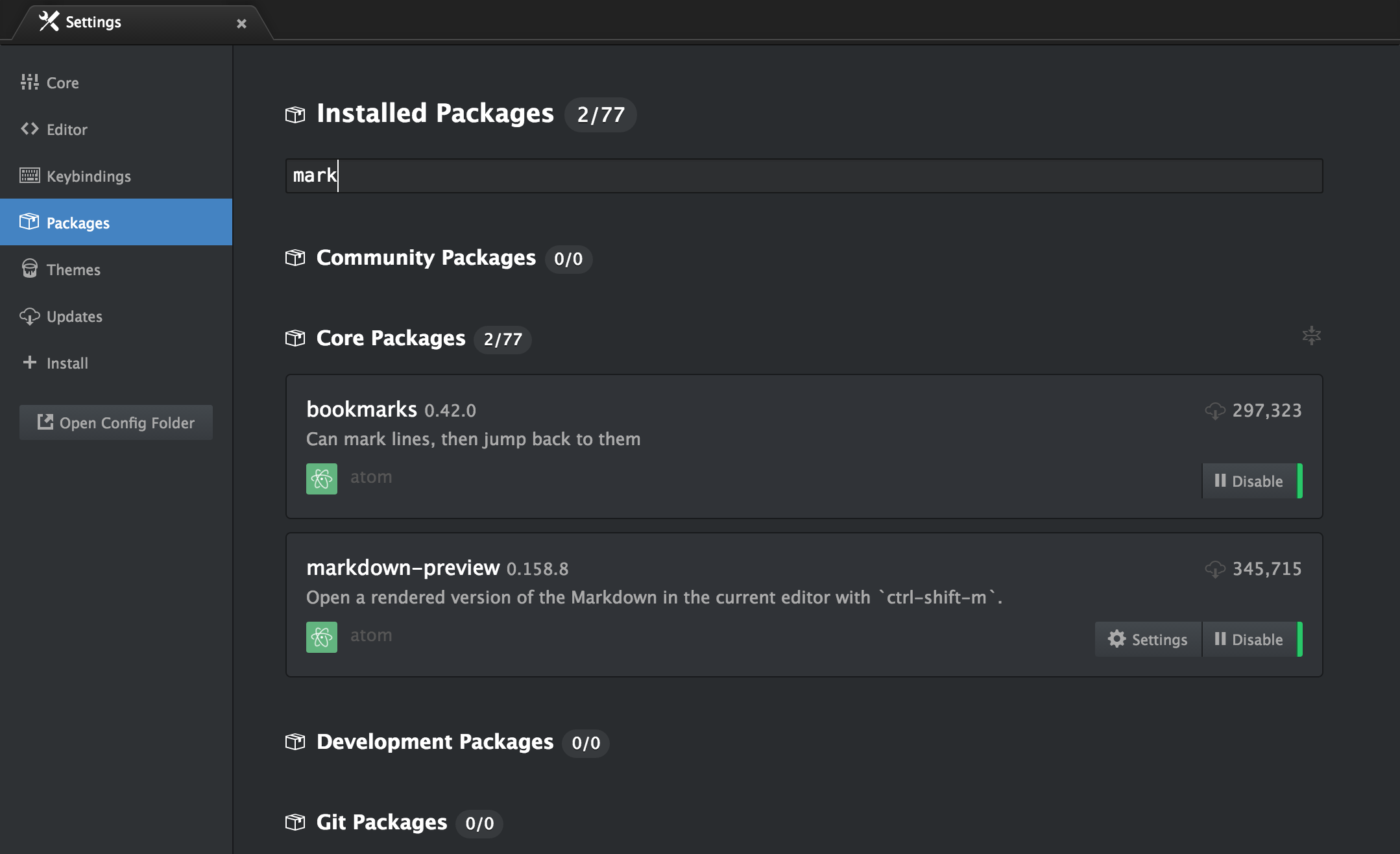Click the bookmarks package atom avatar icon
The height and width of the screenshot is (854, 1400).
[x=321, y=479]
